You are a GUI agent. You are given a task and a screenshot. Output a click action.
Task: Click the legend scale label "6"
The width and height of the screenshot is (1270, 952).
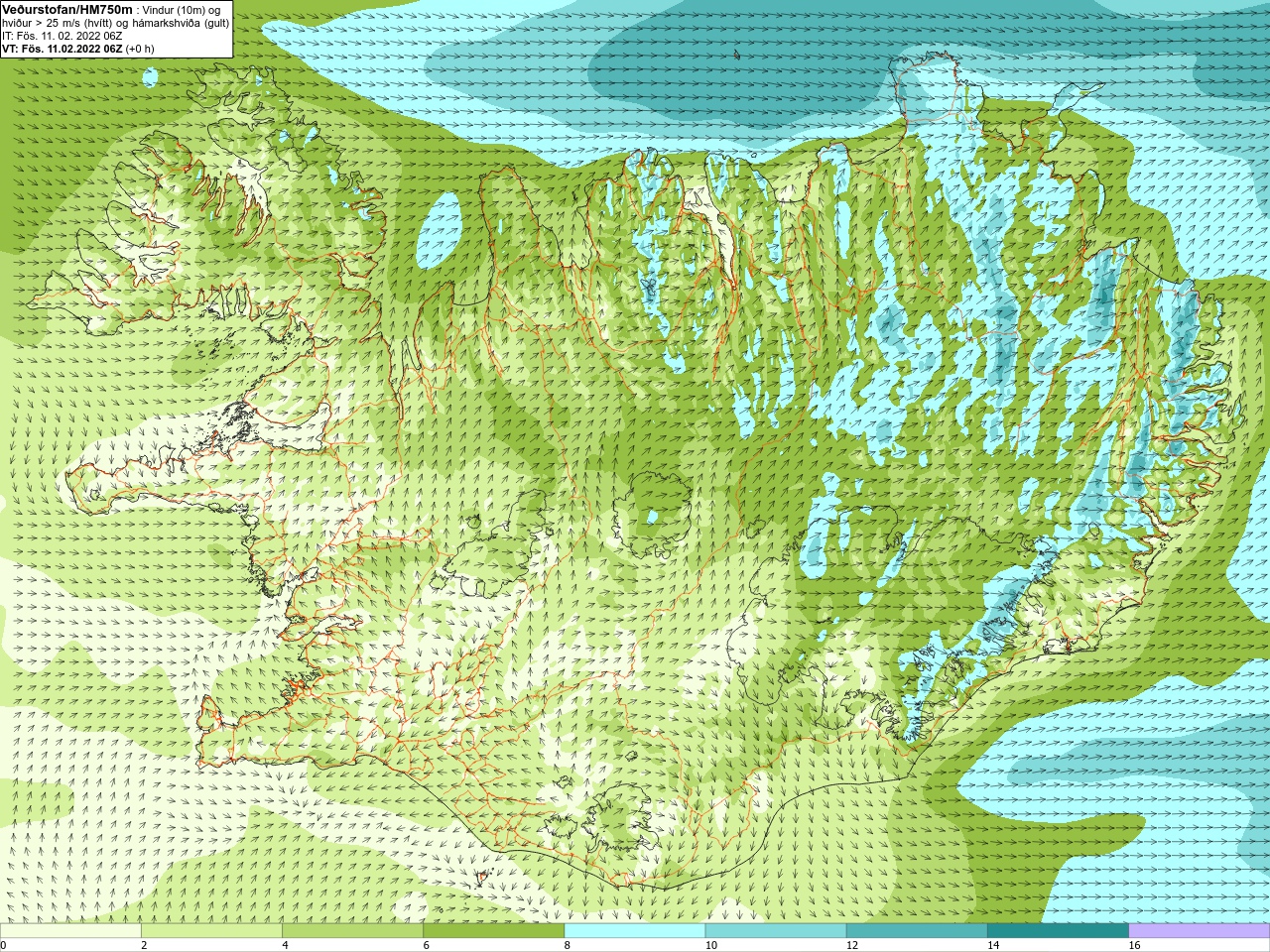tap(426, 946)
